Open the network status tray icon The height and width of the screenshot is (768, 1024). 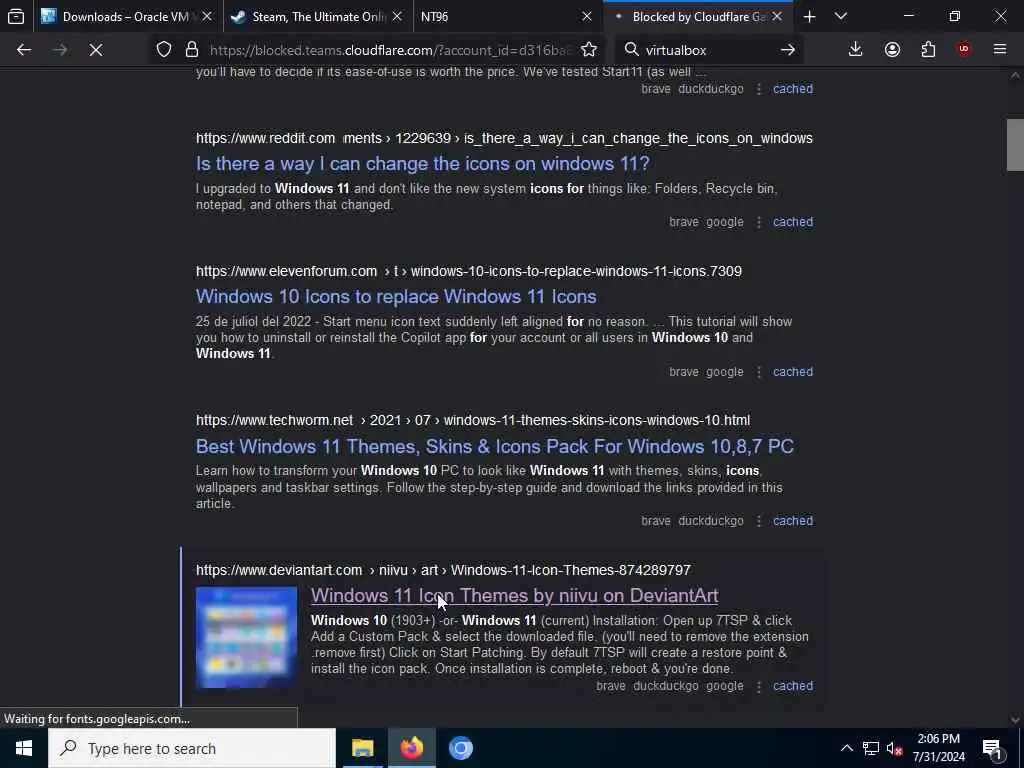pyautogui.click(x=871, y=748)
